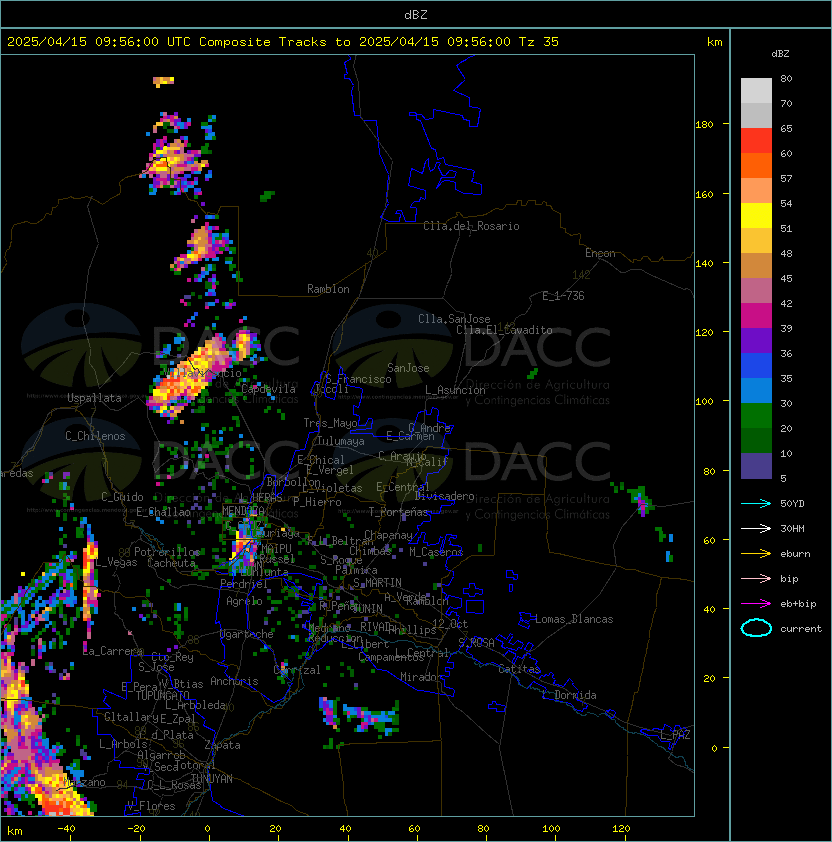832x842 pixels.
Task: Click the -20 mark on bottom axis
Action: click(136, 829)
